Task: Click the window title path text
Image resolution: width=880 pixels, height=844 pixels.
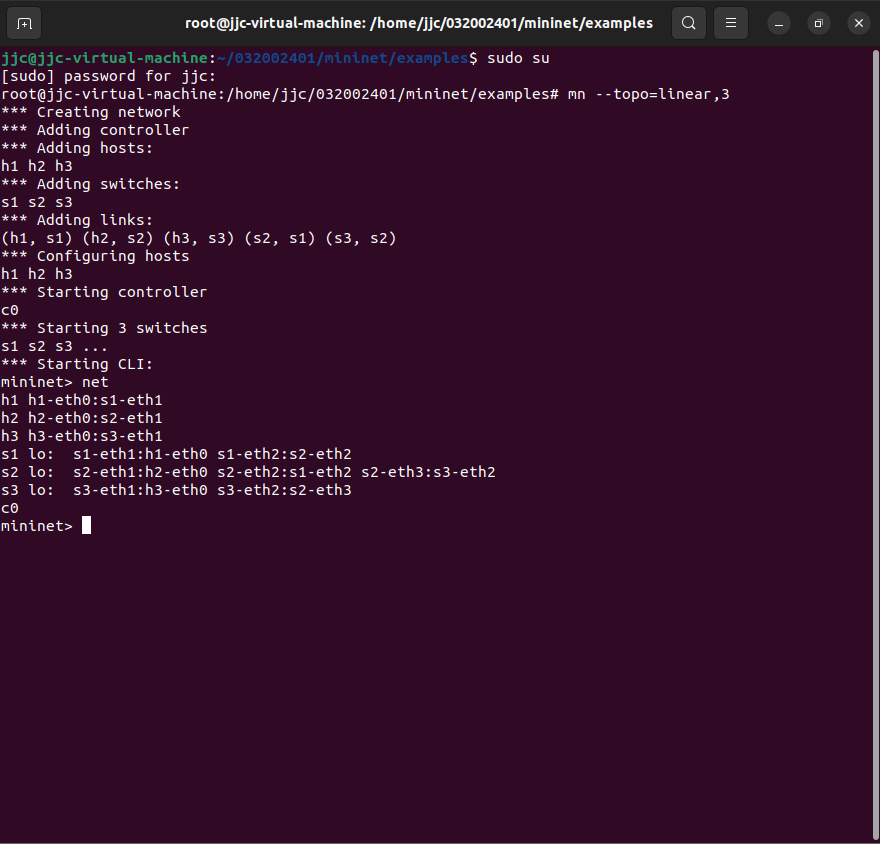Action: (x=419, y=23)
